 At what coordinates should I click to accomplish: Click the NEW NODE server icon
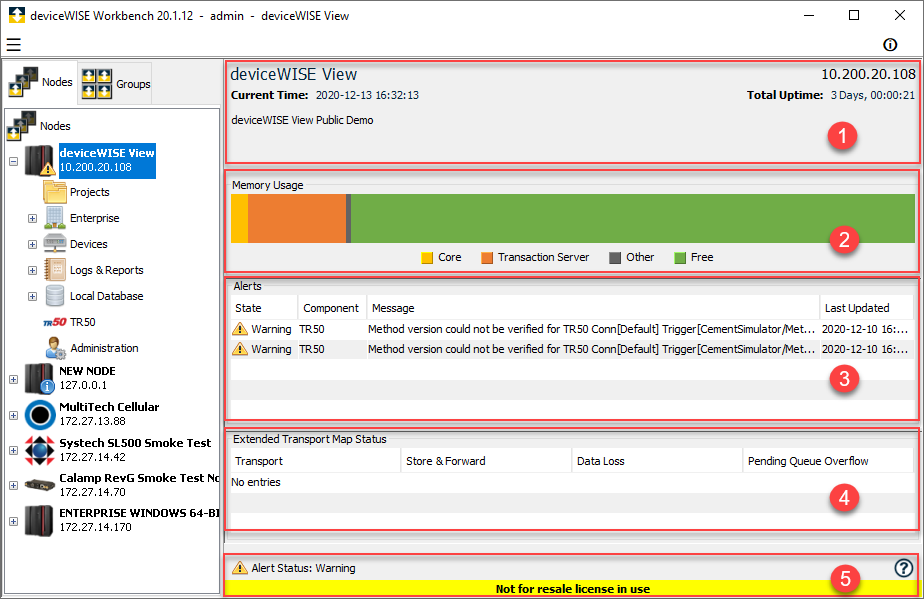coord(39,378)
